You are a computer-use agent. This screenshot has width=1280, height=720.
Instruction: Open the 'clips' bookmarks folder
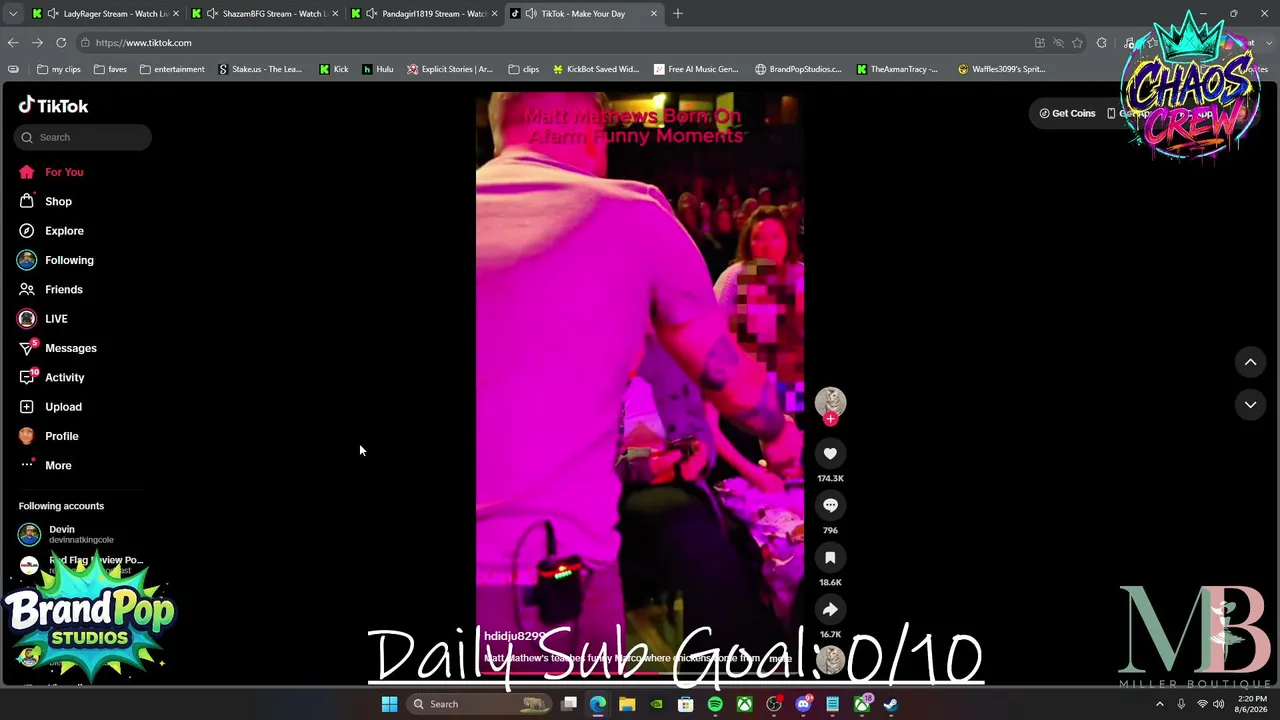point(523,69)
